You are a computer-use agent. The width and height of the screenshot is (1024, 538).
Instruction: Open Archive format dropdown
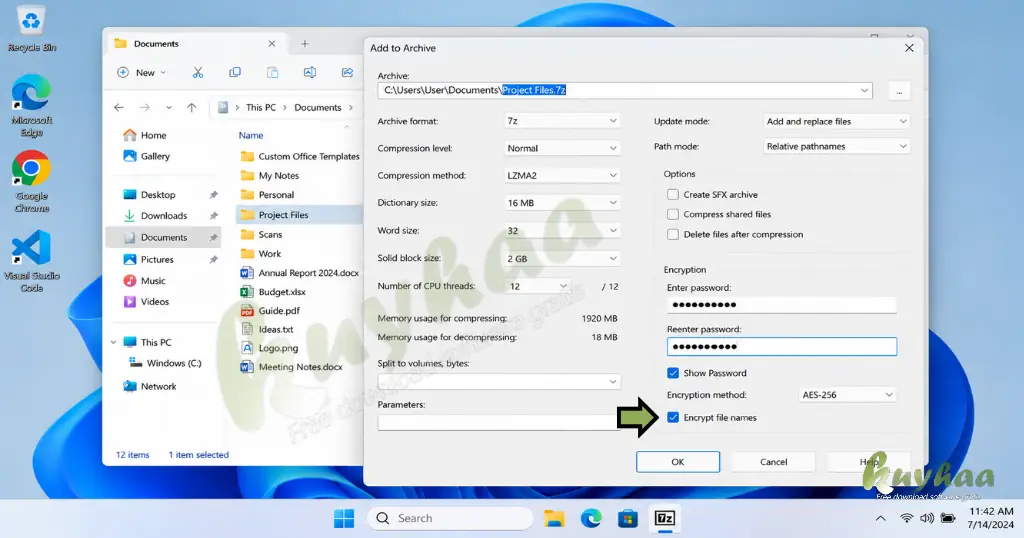562,121
